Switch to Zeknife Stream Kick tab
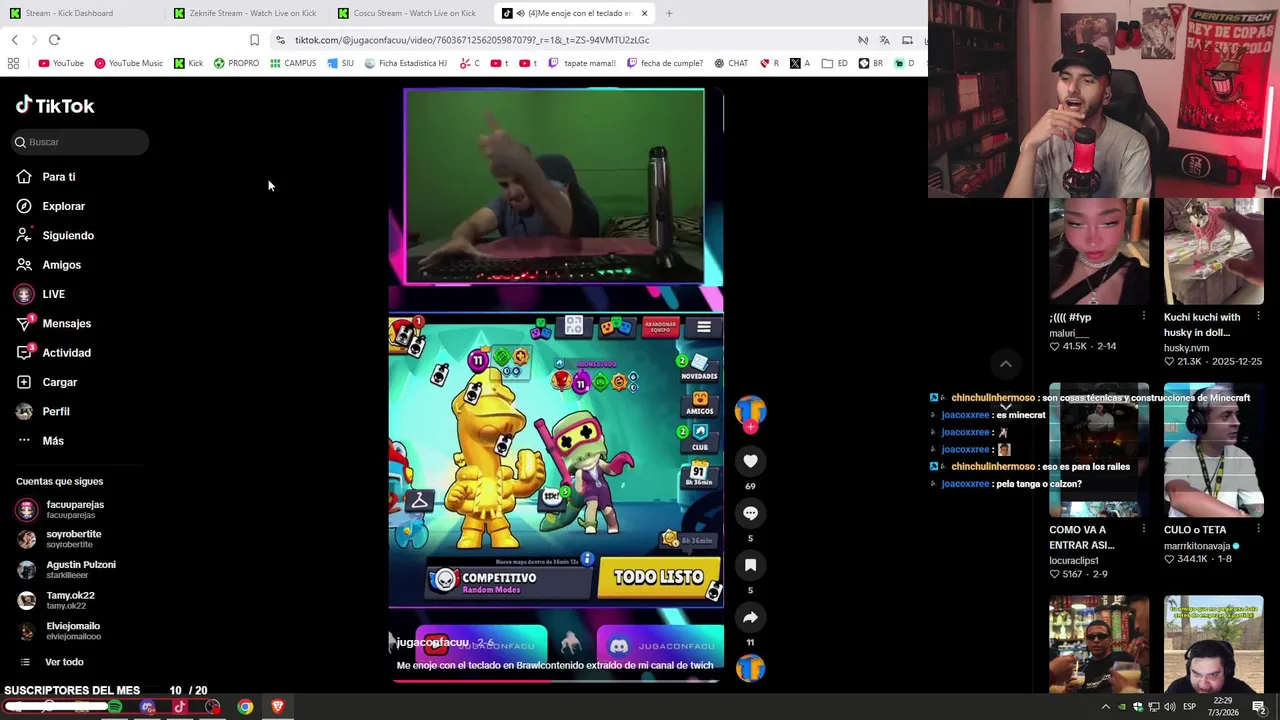This screenshot has height=720, width=1280. coord(246,13)
